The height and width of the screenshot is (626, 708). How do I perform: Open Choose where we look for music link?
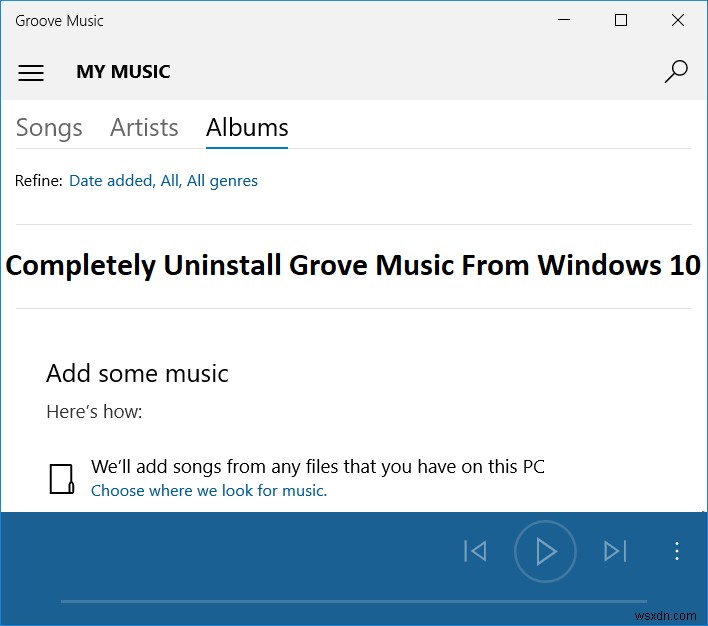coord(209,491)
